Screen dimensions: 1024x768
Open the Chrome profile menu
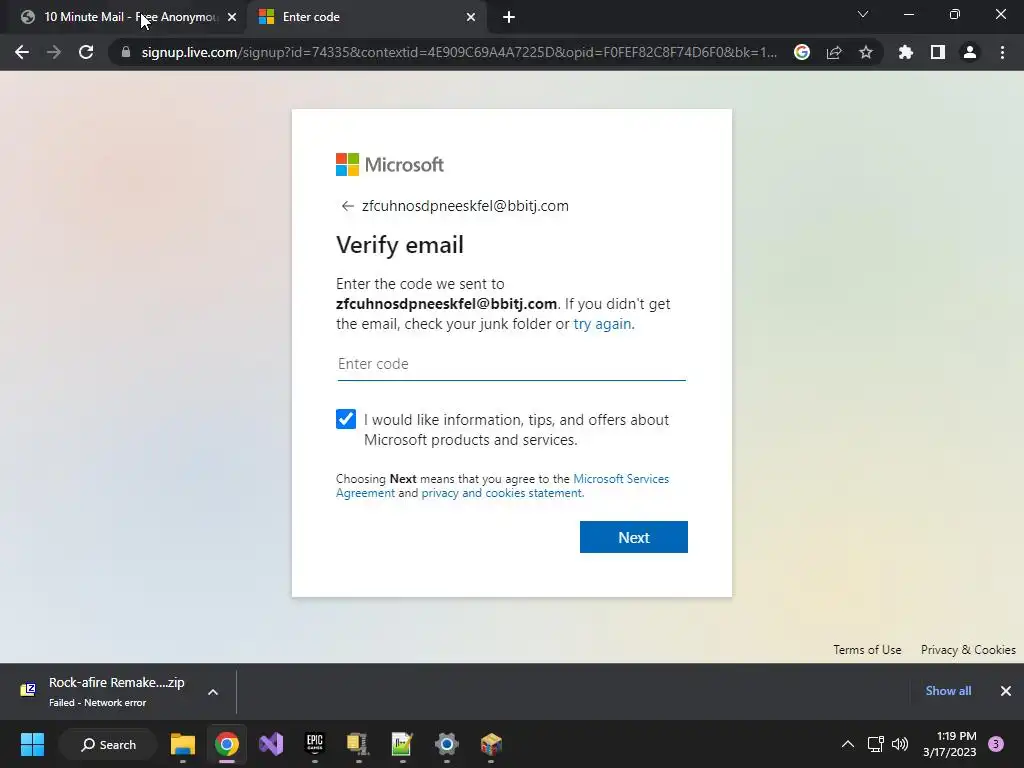pos(970,52)
